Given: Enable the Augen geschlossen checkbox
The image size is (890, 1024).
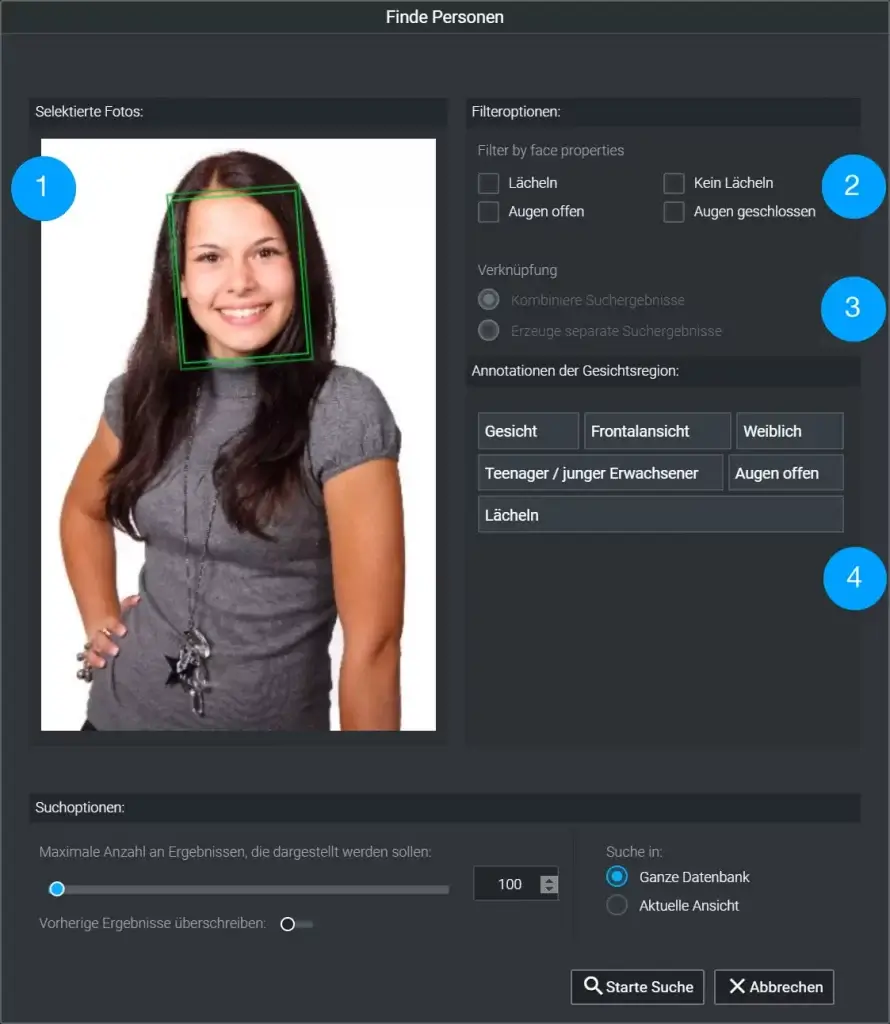Looking at the screenshot, I should (x=674, y=212).
